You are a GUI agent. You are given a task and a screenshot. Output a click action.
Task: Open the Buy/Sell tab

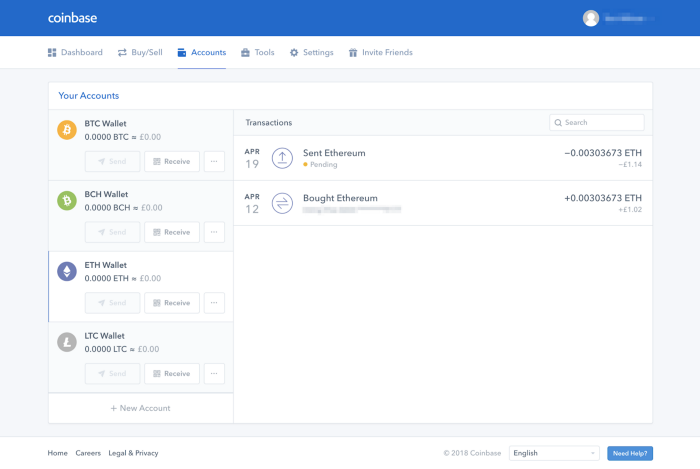(x=140, y=52)
